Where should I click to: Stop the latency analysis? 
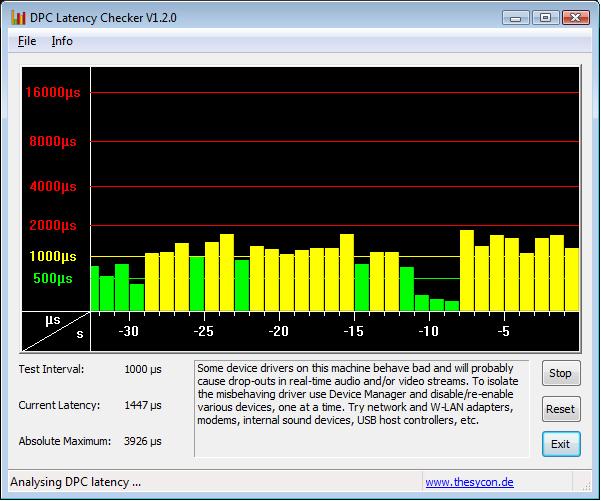(x=561, y=373)
